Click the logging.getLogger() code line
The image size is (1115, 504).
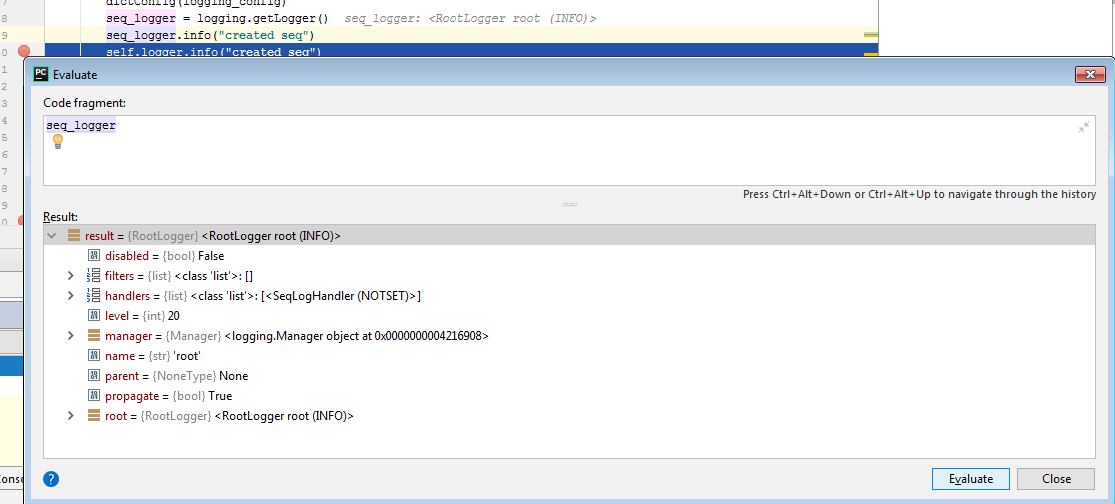[217, 18]
